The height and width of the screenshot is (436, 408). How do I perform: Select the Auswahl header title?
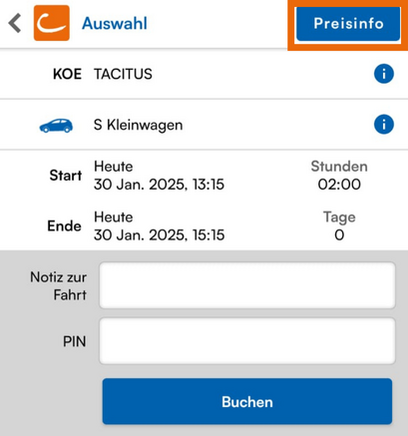click(x=114, y=23)
